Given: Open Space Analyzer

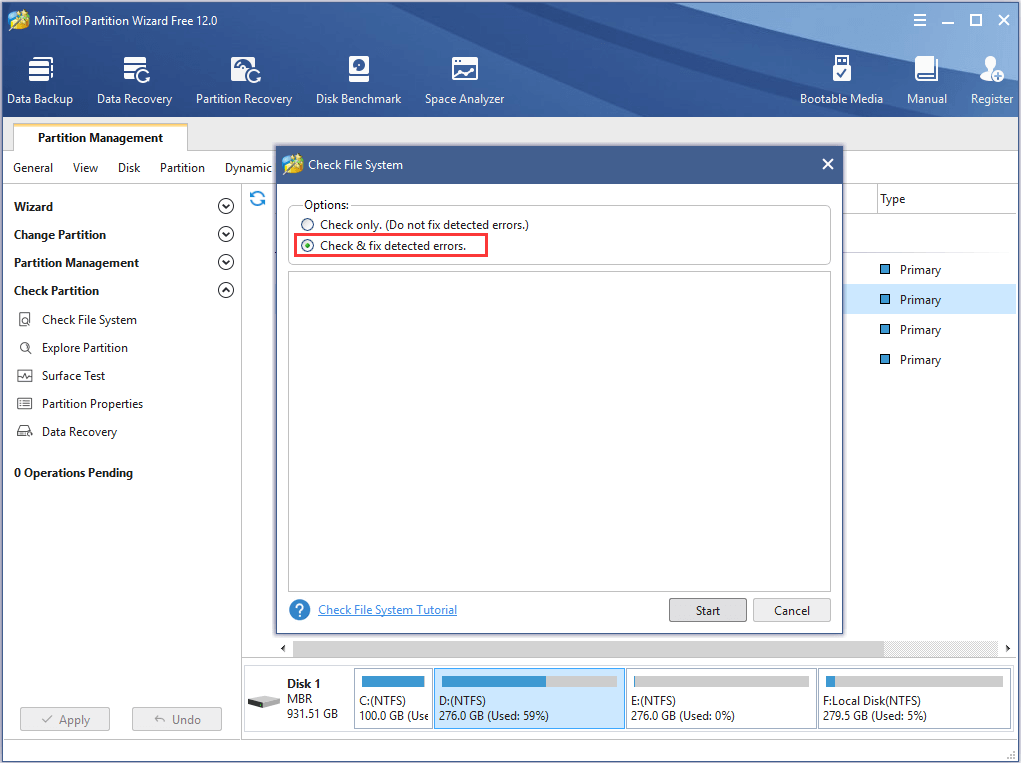Looking at the screenshot, I should click(464, 81).
